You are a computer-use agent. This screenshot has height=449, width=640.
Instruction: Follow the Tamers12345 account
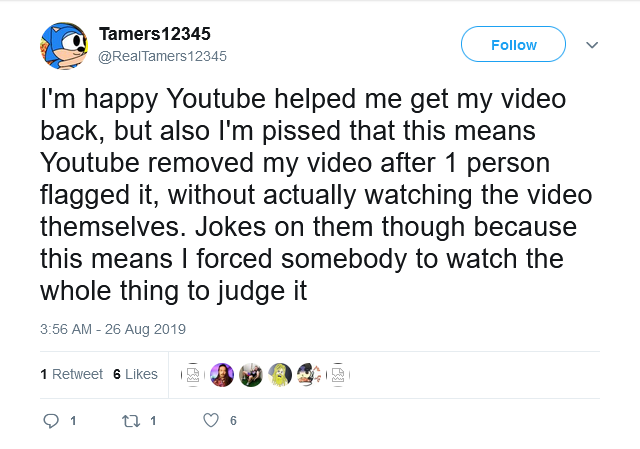(x=513, y=45)
